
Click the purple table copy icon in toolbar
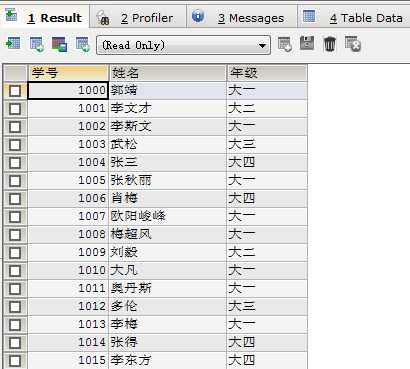pos(59,44)
